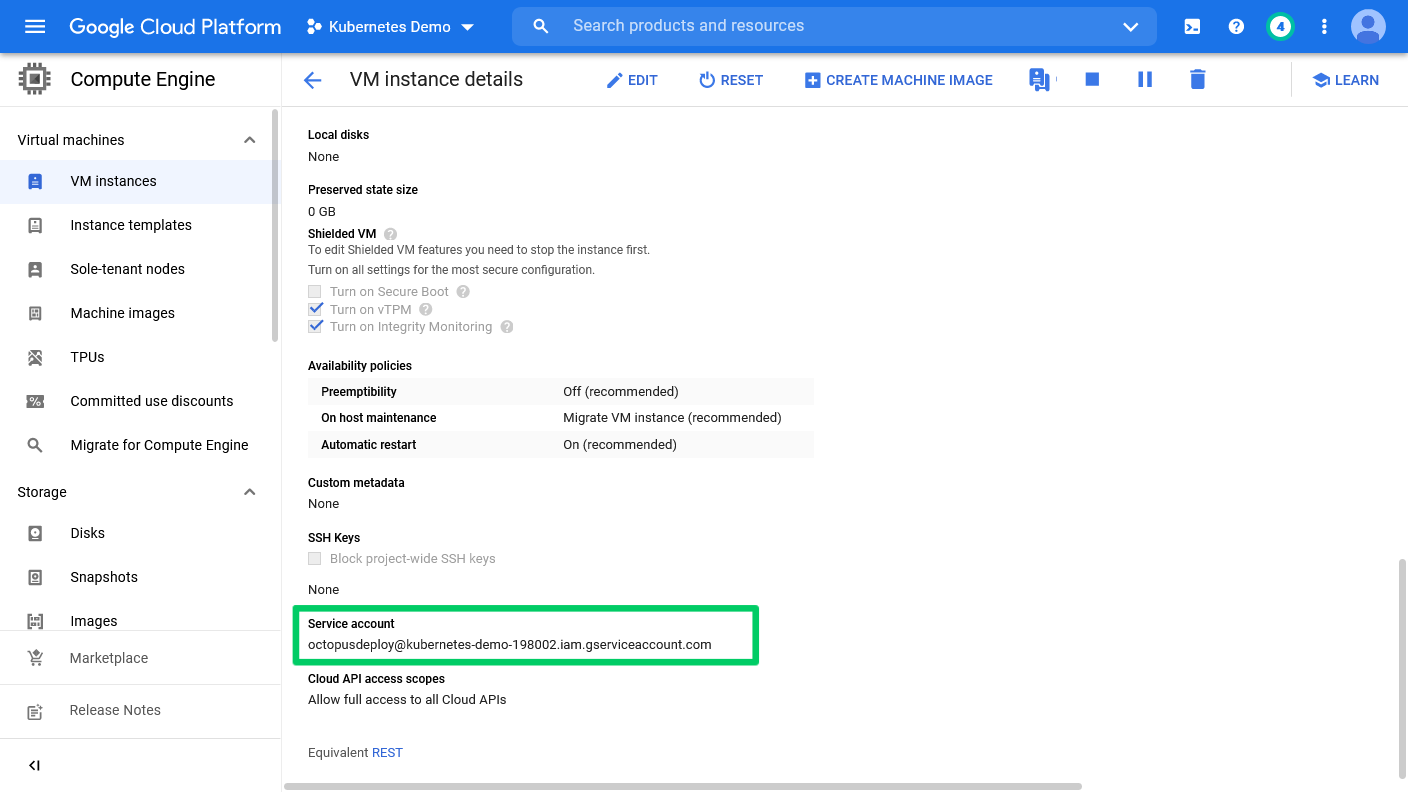Click the TPUs sidebar icon

[35, 357]
